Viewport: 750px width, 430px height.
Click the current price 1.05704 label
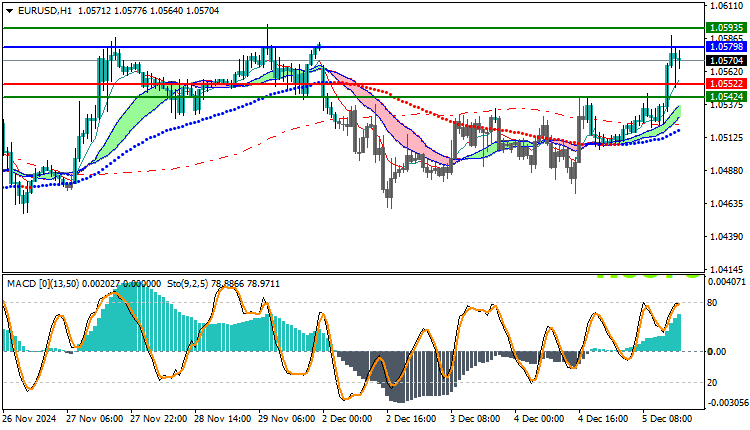pyautogui.click(x=726, y=60)
